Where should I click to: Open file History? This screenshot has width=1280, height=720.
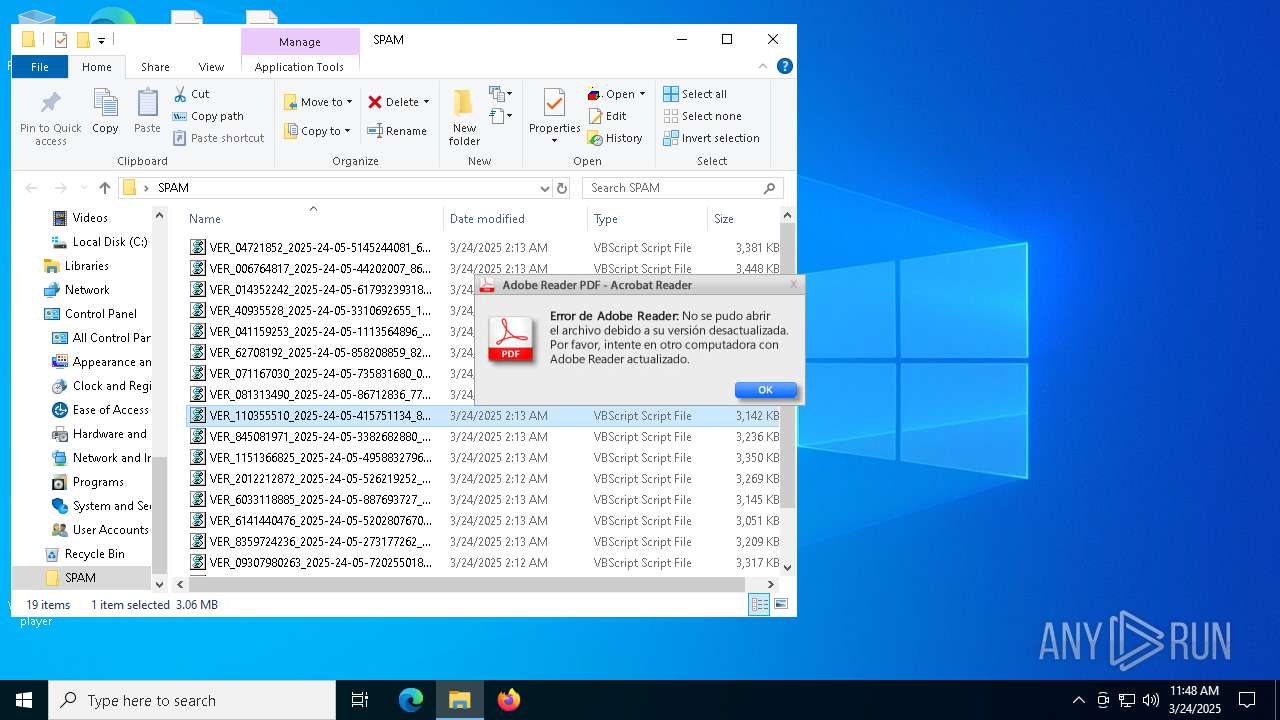point(615,138)
